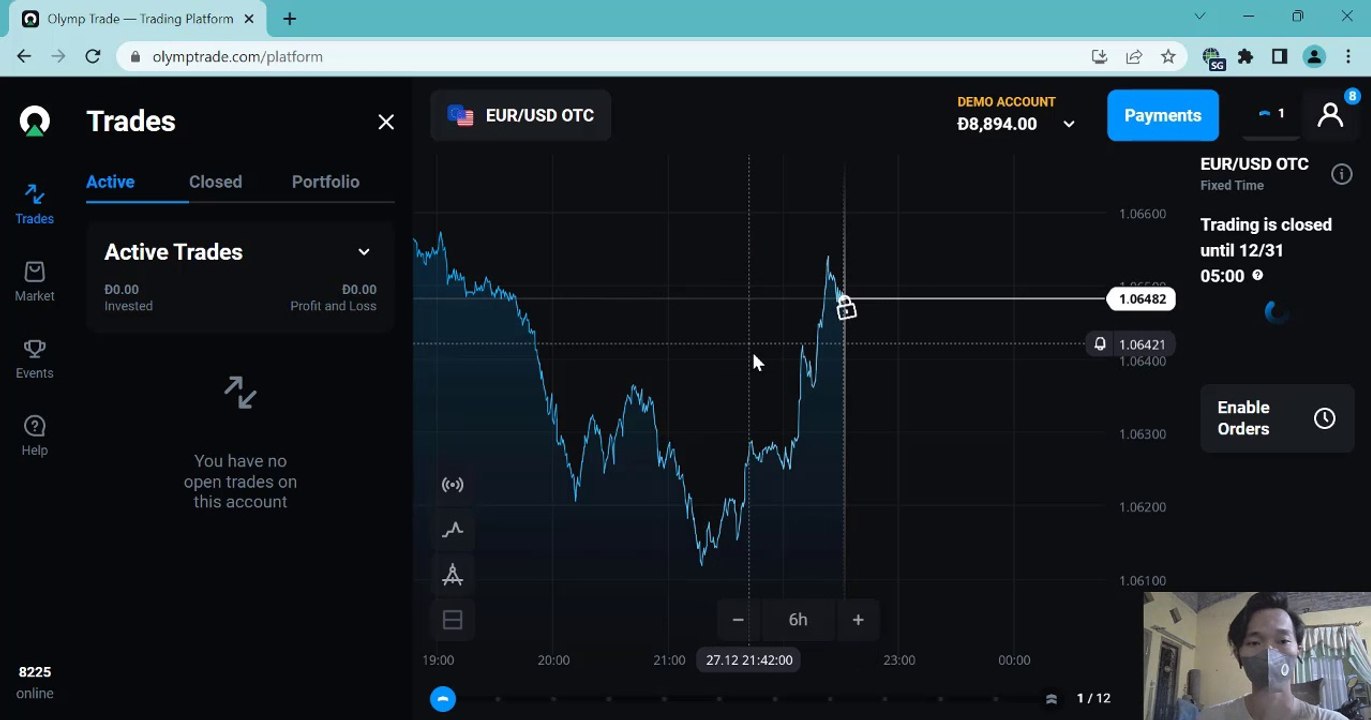Open the chart layout split icon
This screenshot has height=720, width=1371.
pyautogui.click(x=452, y=620)
